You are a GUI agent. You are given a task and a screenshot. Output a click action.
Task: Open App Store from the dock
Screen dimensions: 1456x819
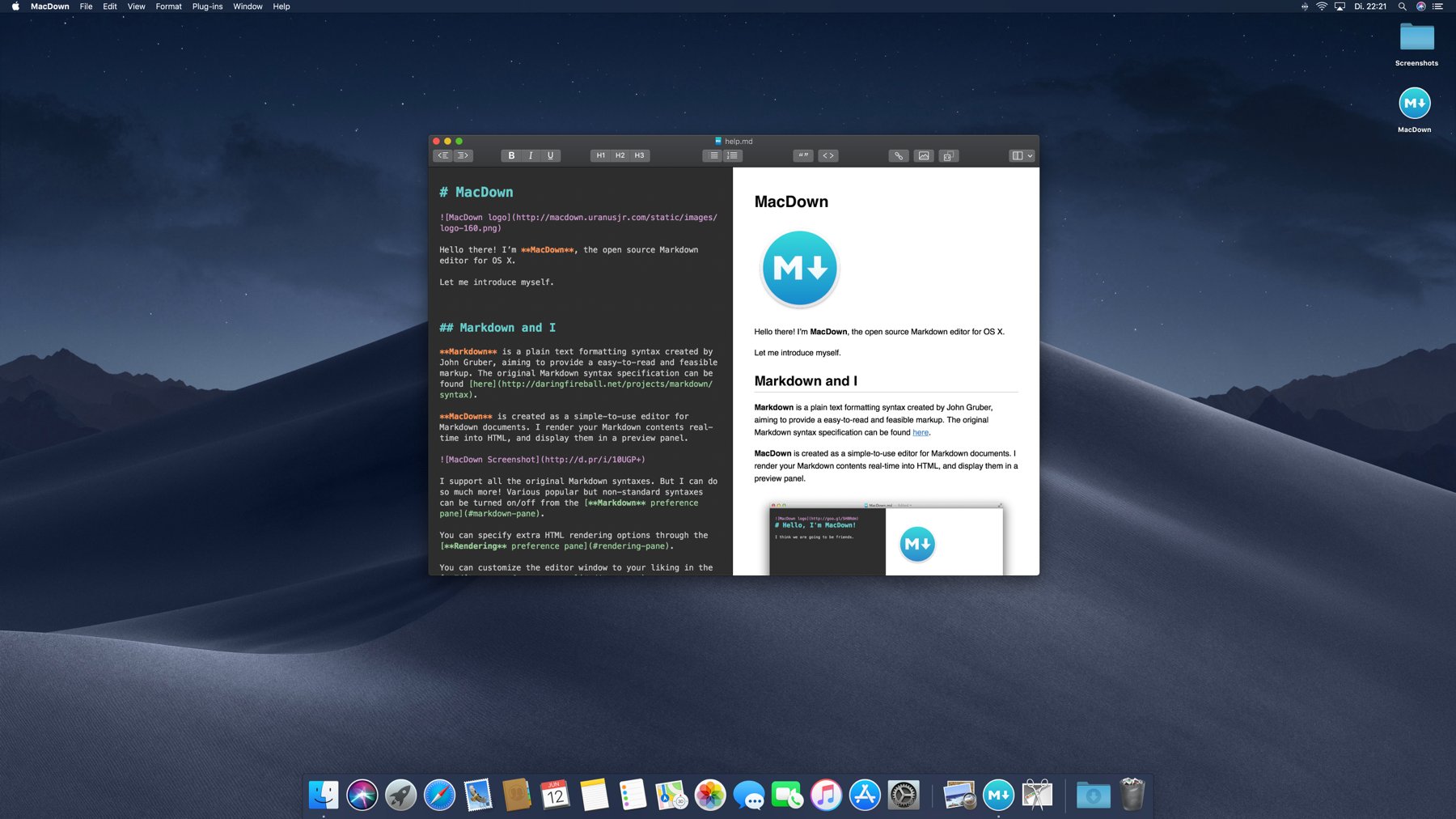[865, 795]
